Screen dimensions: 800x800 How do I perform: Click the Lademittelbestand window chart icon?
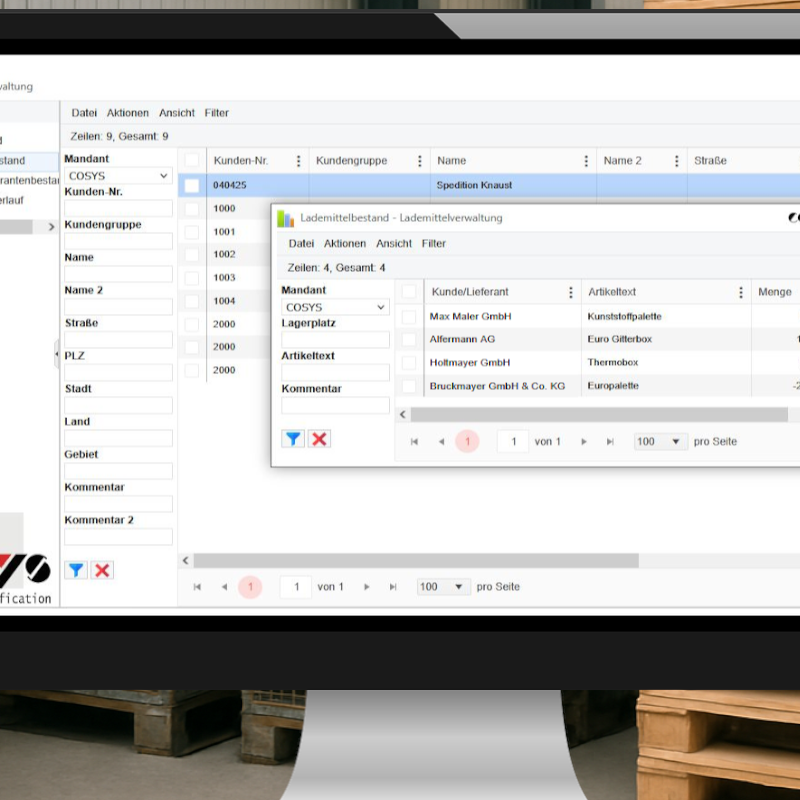tap(286, 218)
